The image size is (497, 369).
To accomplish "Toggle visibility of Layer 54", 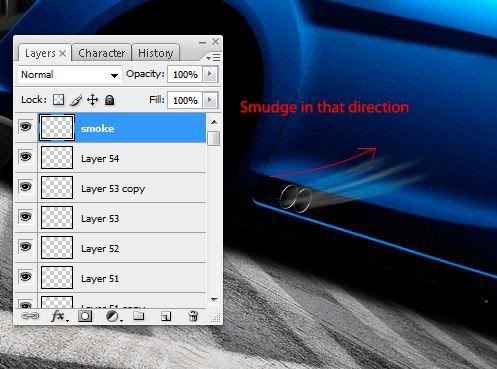I will [26, 157].
